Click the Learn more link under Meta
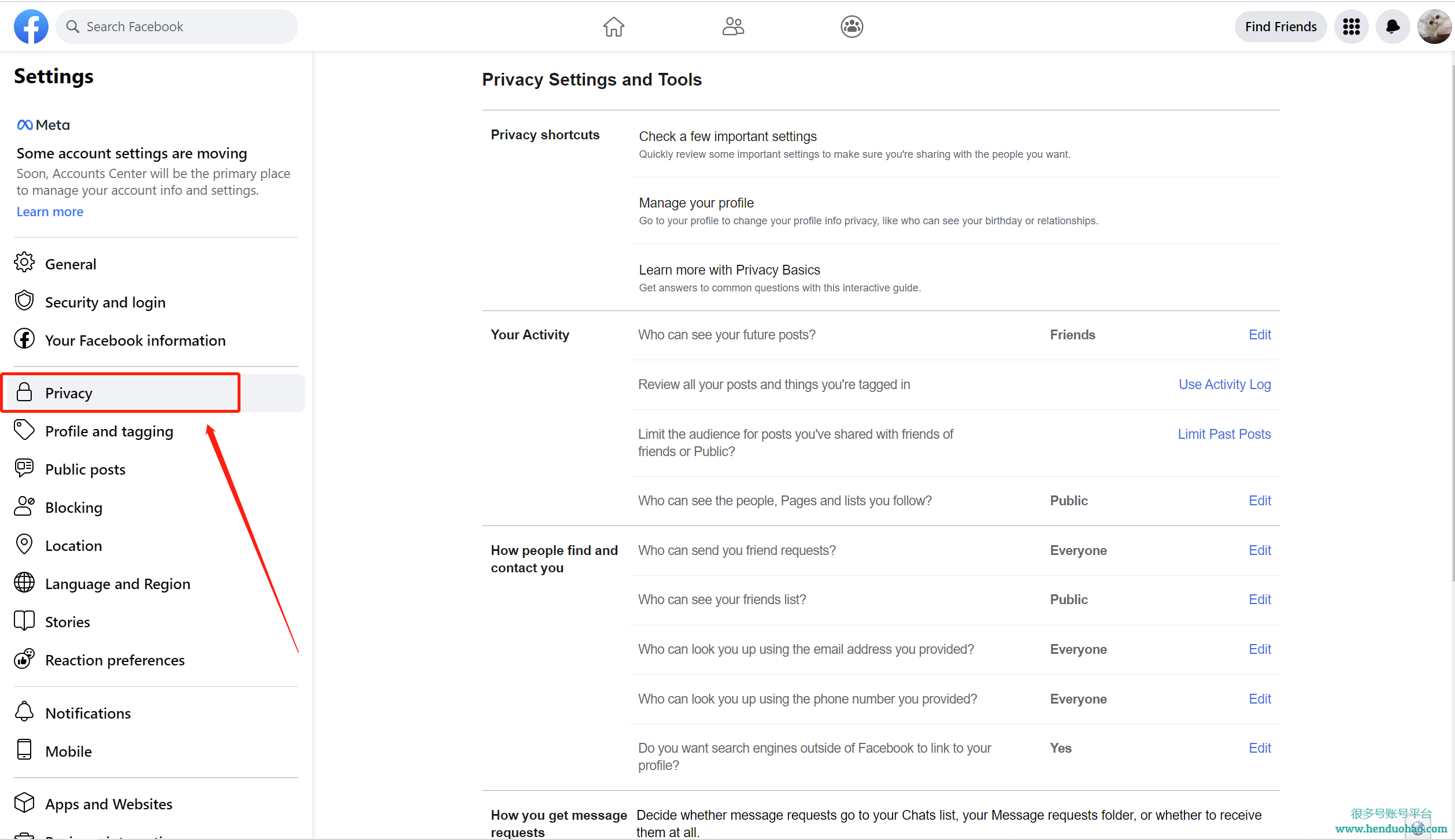This screenshot has width=1455, height=840. [50, 212]
